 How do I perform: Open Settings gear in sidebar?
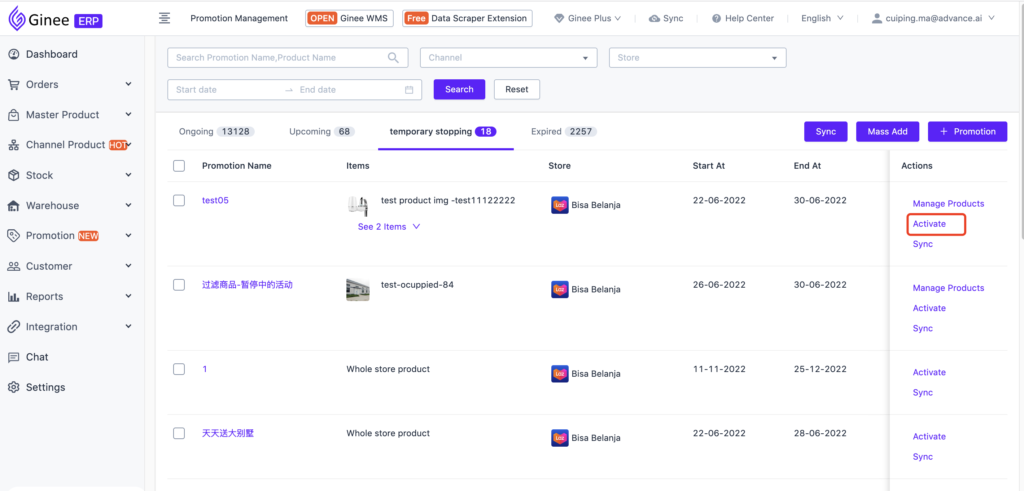(x=37, y=387)
